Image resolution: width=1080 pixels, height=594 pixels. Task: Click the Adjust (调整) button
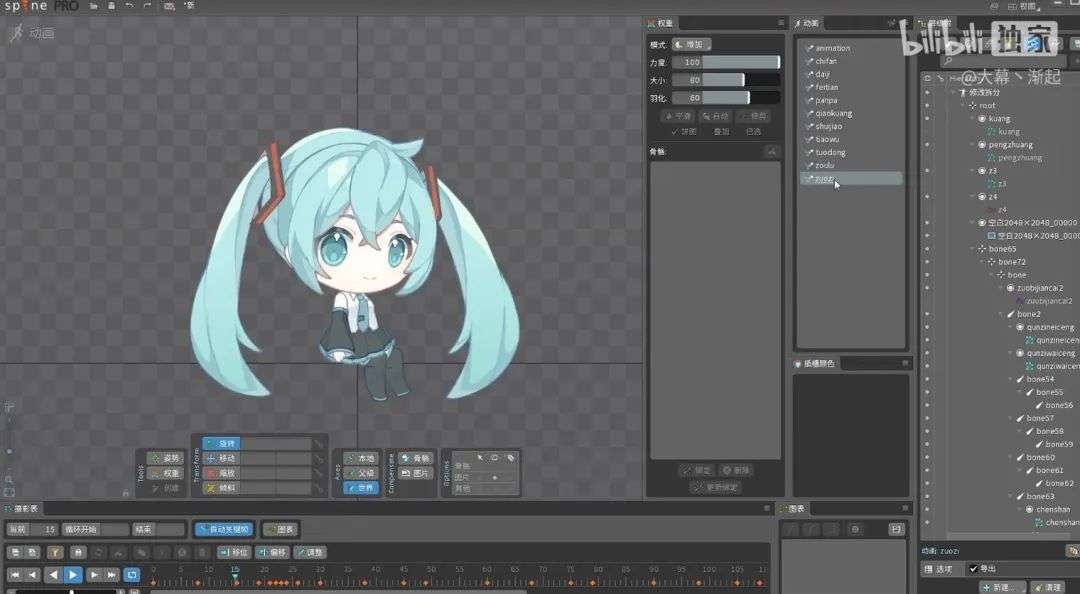coord(309,553)
